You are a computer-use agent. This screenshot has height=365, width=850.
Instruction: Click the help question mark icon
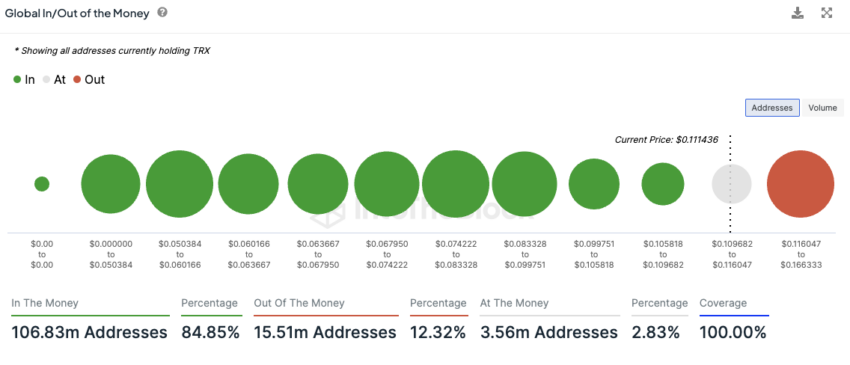[x=162, y=12]
